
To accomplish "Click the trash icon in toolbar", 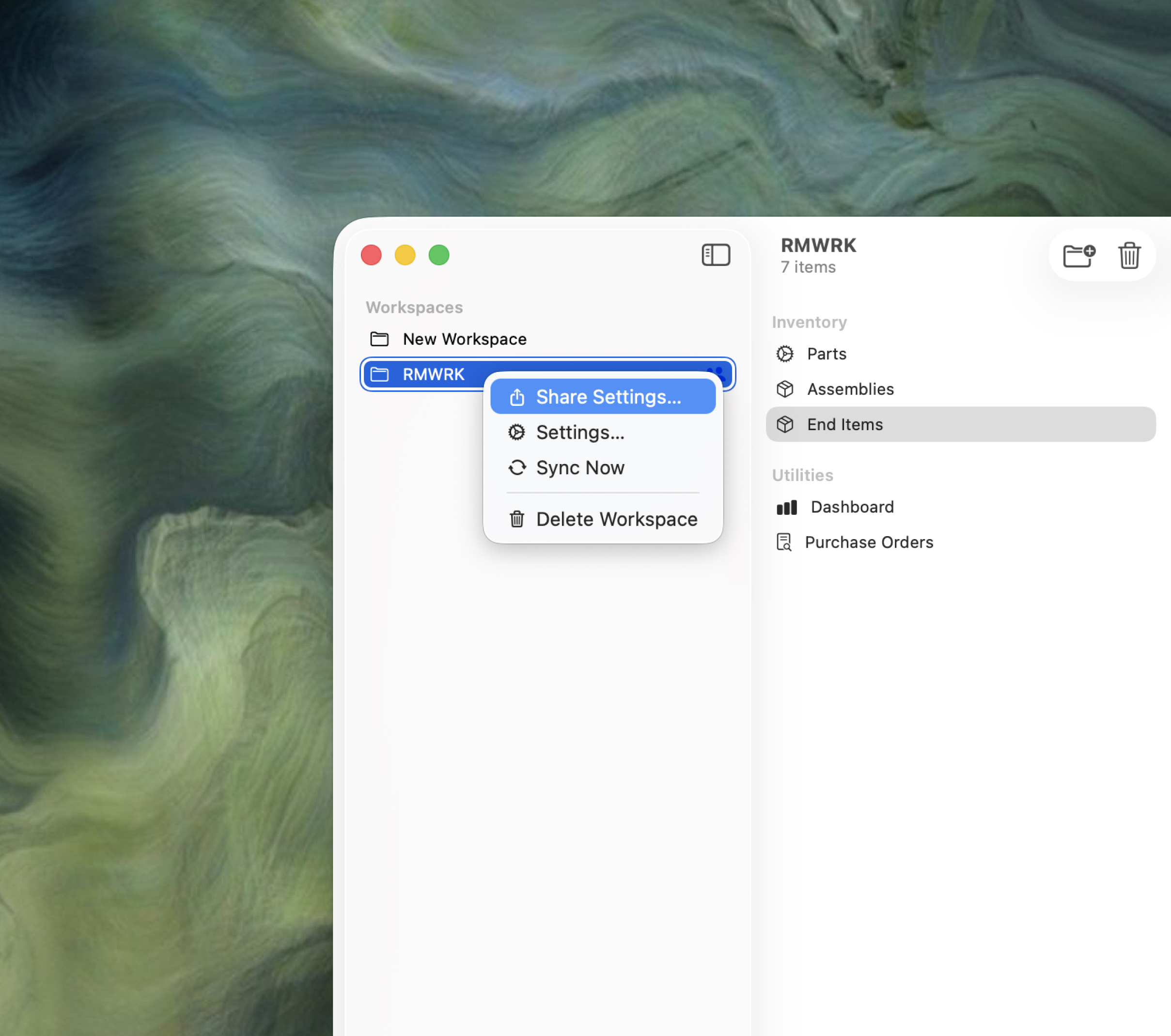I will click(x=1128, y=255).
